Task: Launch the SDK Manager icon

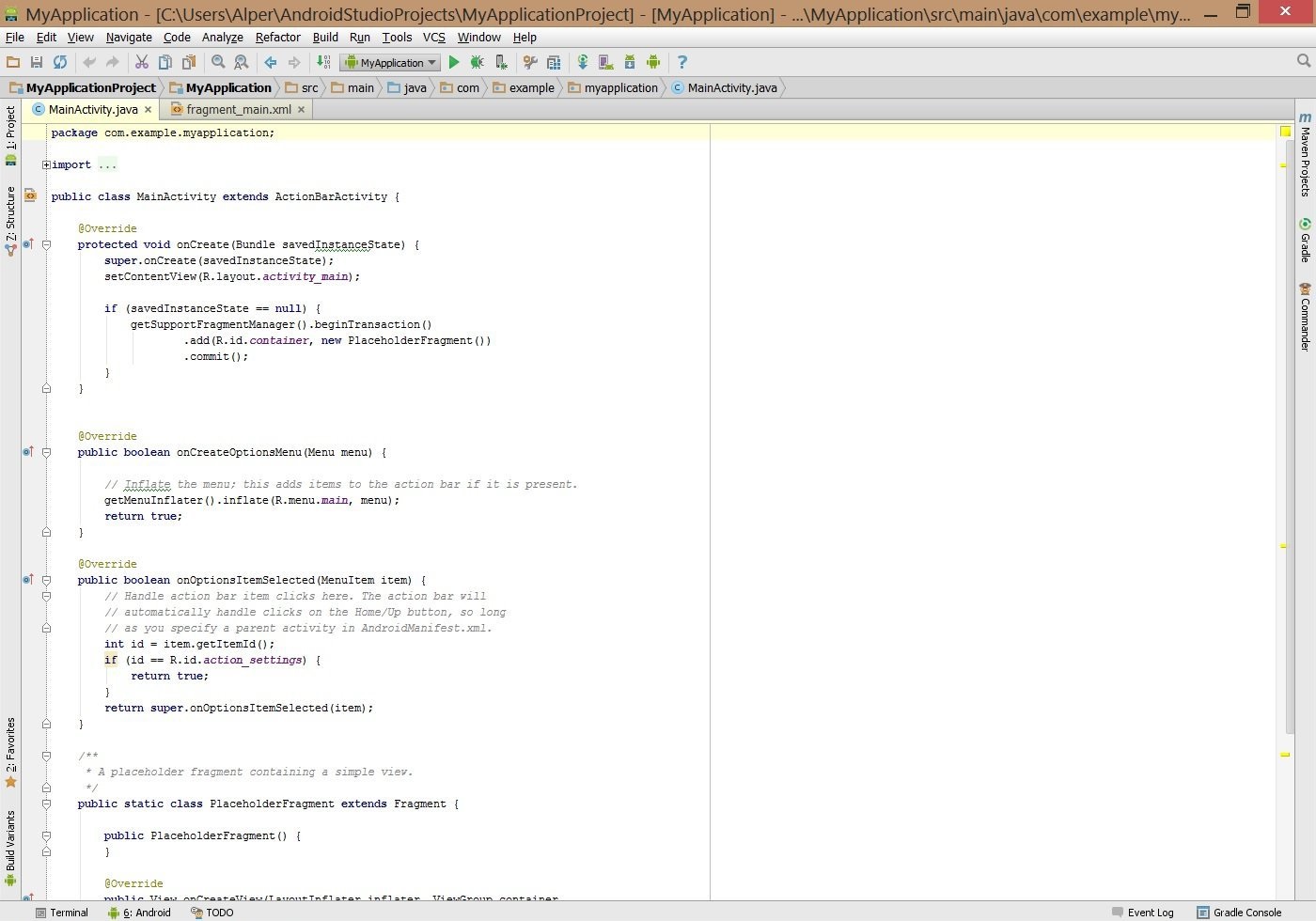Action: (x=630, y=62)
